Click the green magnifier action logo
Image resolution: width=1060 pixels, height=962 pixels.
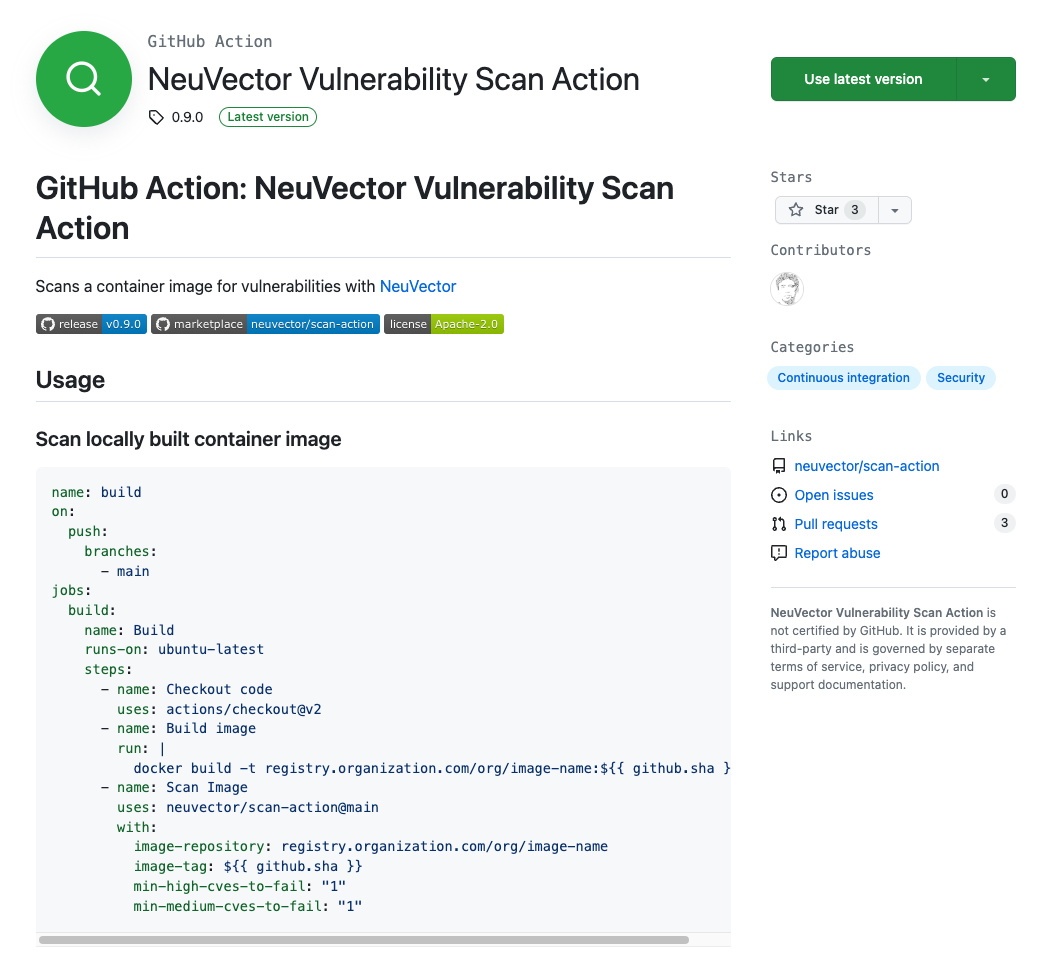point(83,79)
